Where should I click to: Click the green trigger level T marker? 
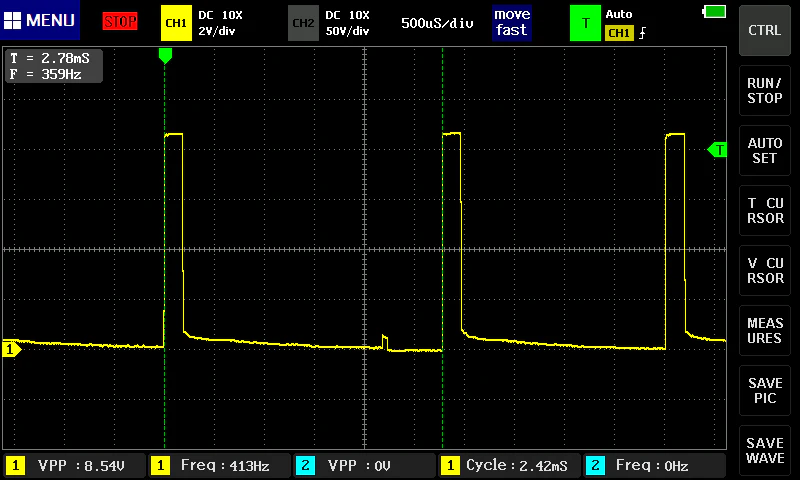click(717, 150)
